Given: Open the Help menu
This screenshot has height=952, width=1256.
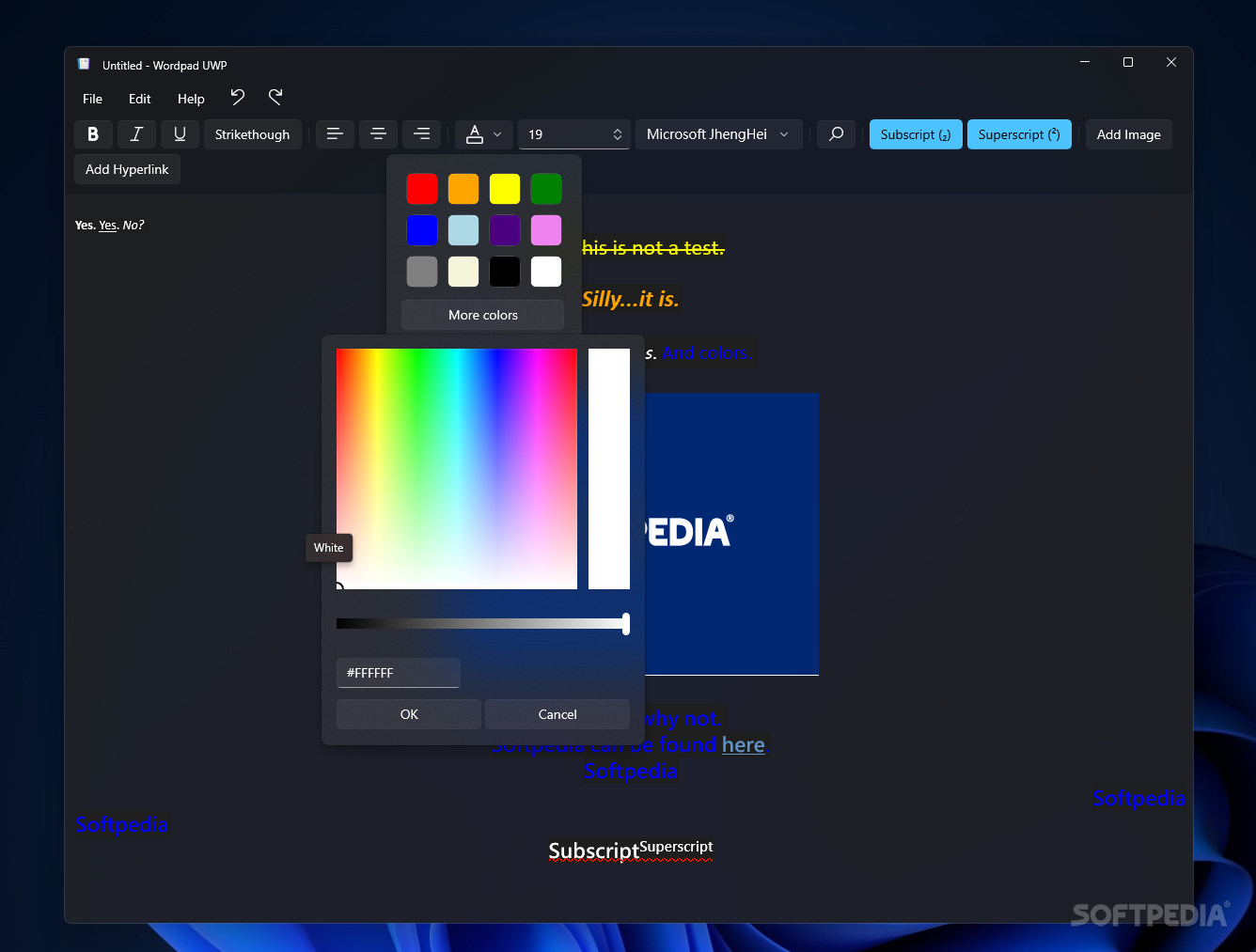Looking at the screenshot, I should click(191, 99).
